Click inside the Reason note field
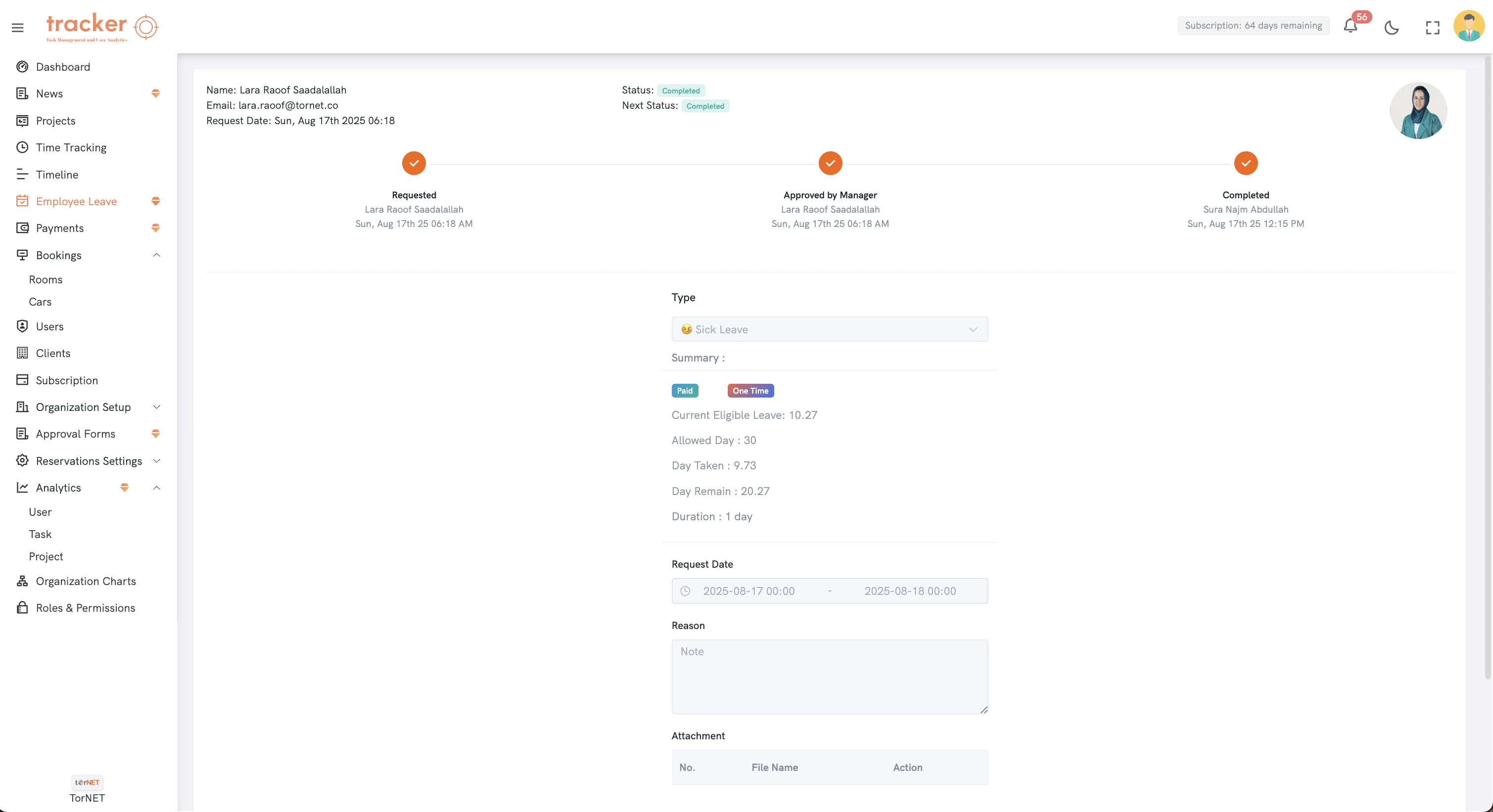The image size is (1493, 812). click(x=830, y=677)
